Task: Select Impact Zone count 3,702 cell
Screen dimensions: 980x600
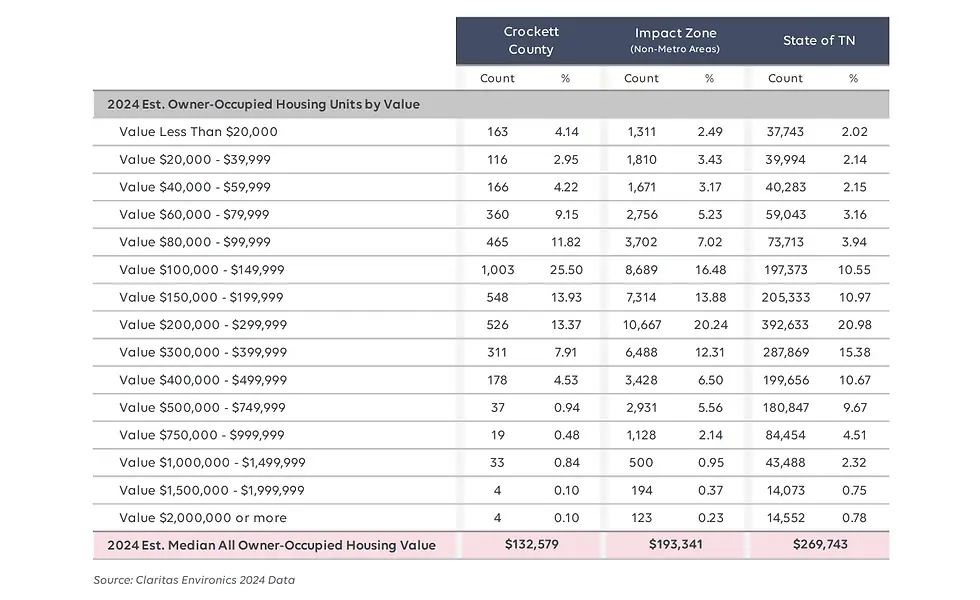Action: point(641,242)
